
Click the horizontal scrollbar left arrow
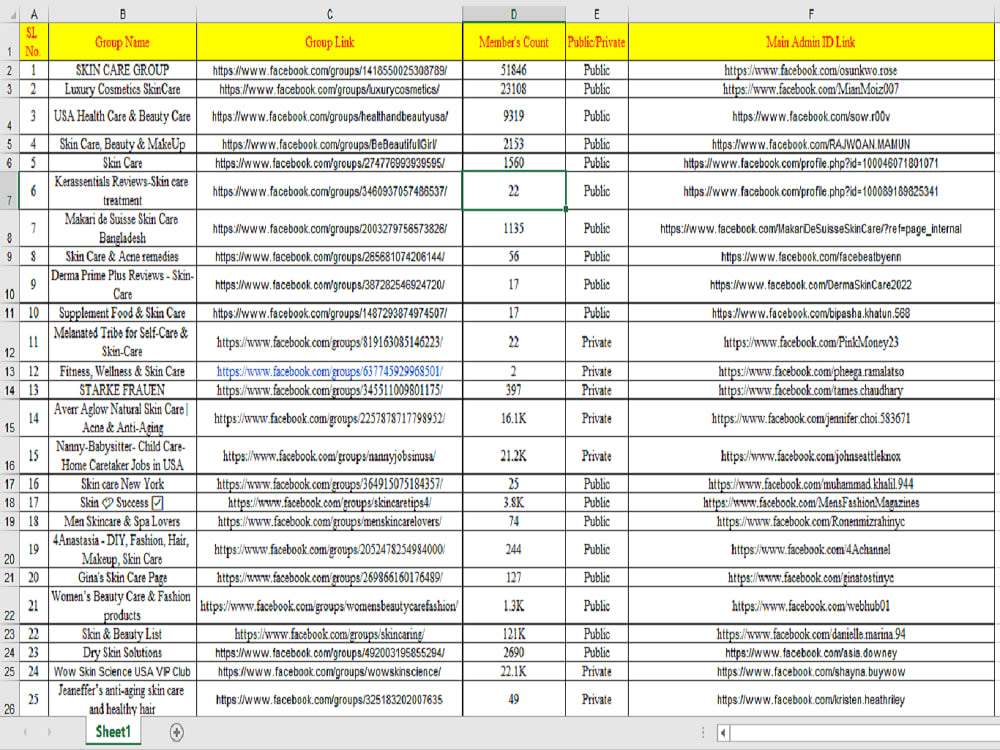click(723, 733)
